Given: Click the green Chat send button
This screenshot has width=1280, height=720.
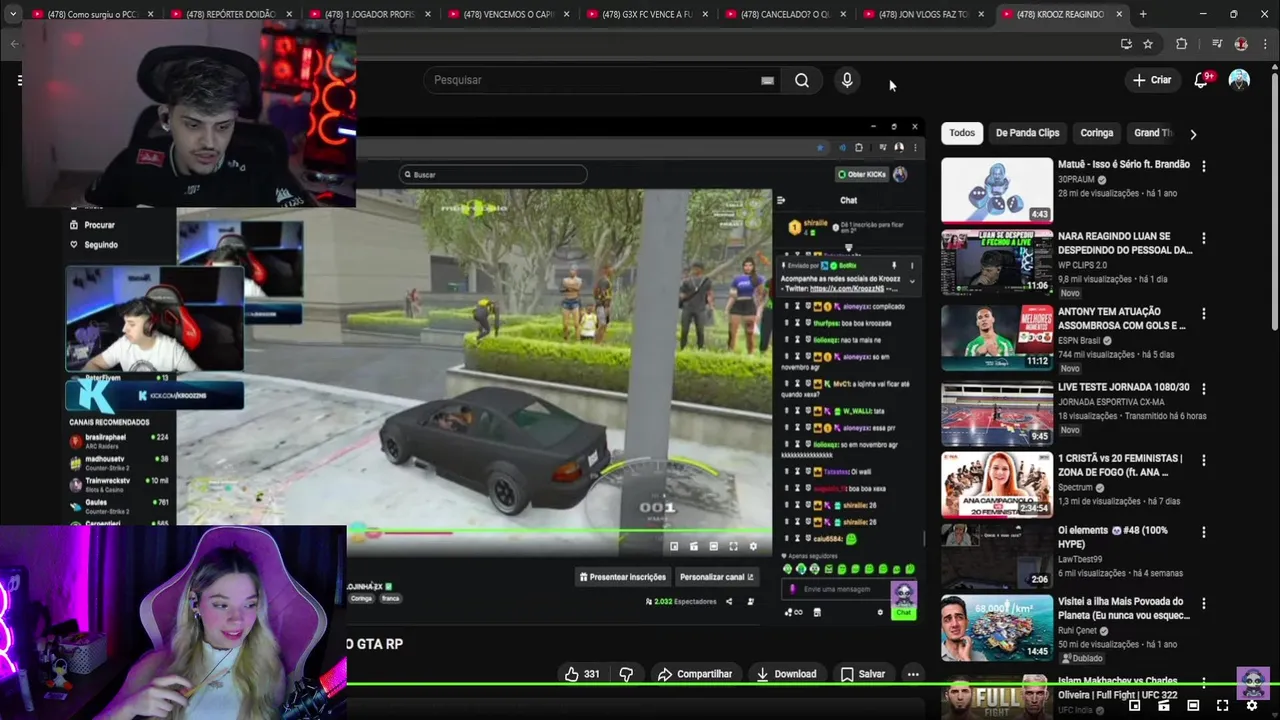Looking at the screenshot, I should click(x=903, y=612).
